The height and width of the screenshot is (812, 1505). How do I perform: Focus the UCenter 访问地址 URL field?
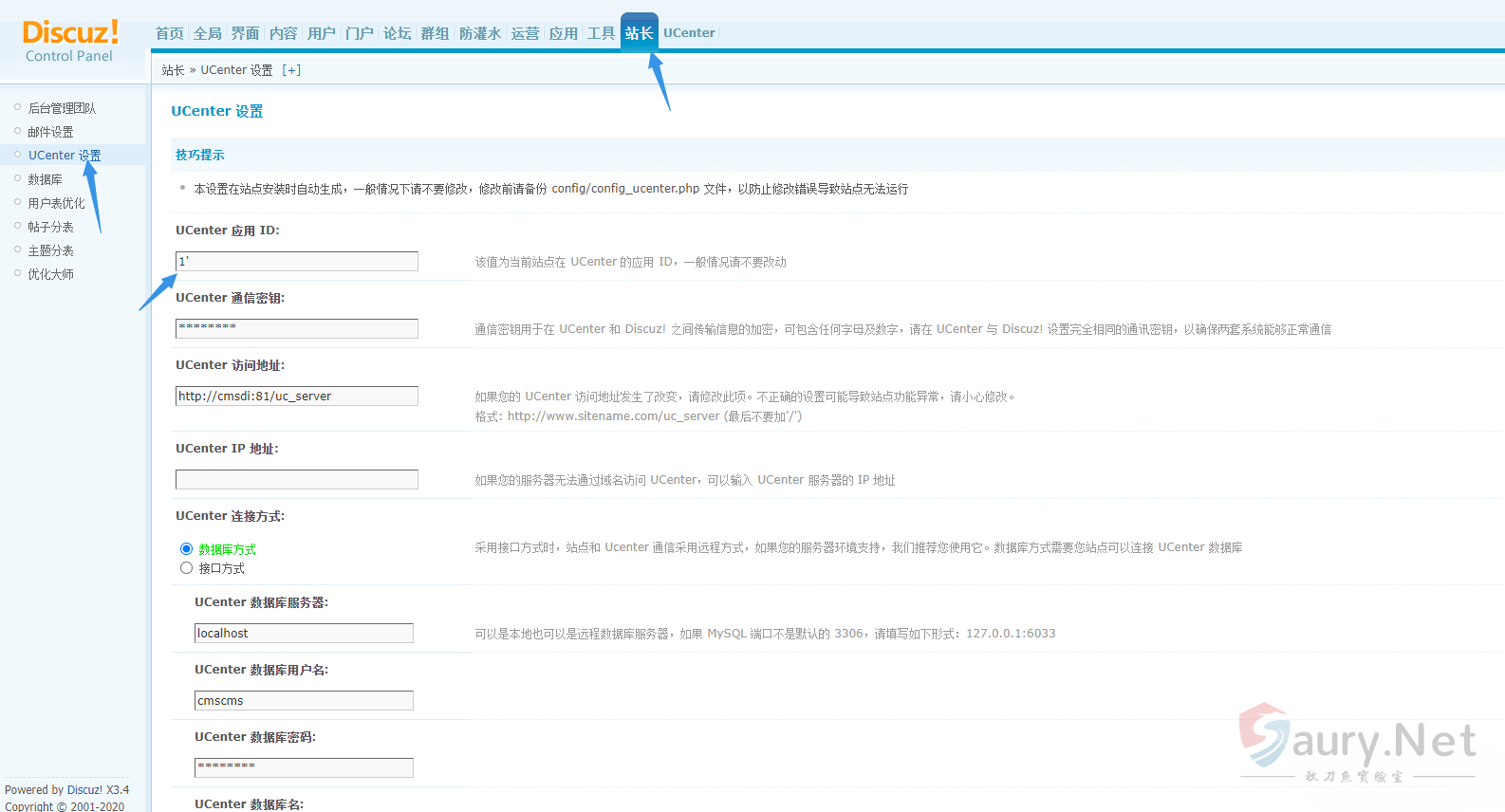(x=296, y=397)
